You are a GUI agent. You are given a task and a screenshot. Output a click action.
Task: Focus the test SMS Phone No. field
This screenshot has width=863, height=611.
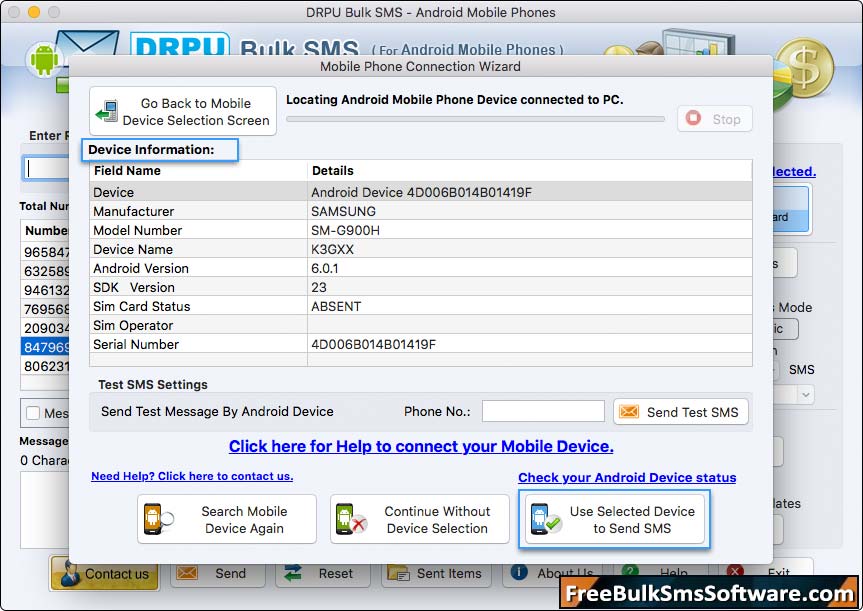[543, 411]
